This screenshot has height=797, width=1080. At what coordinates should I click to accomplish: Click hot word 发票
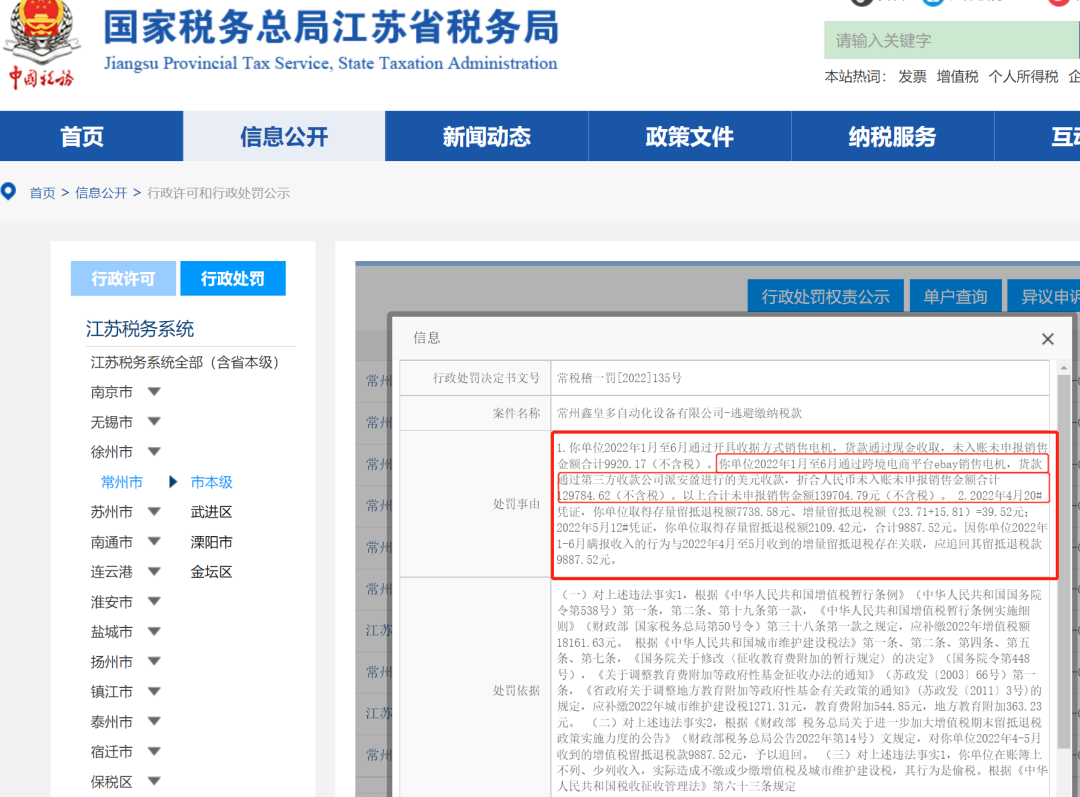coord(912,76)
